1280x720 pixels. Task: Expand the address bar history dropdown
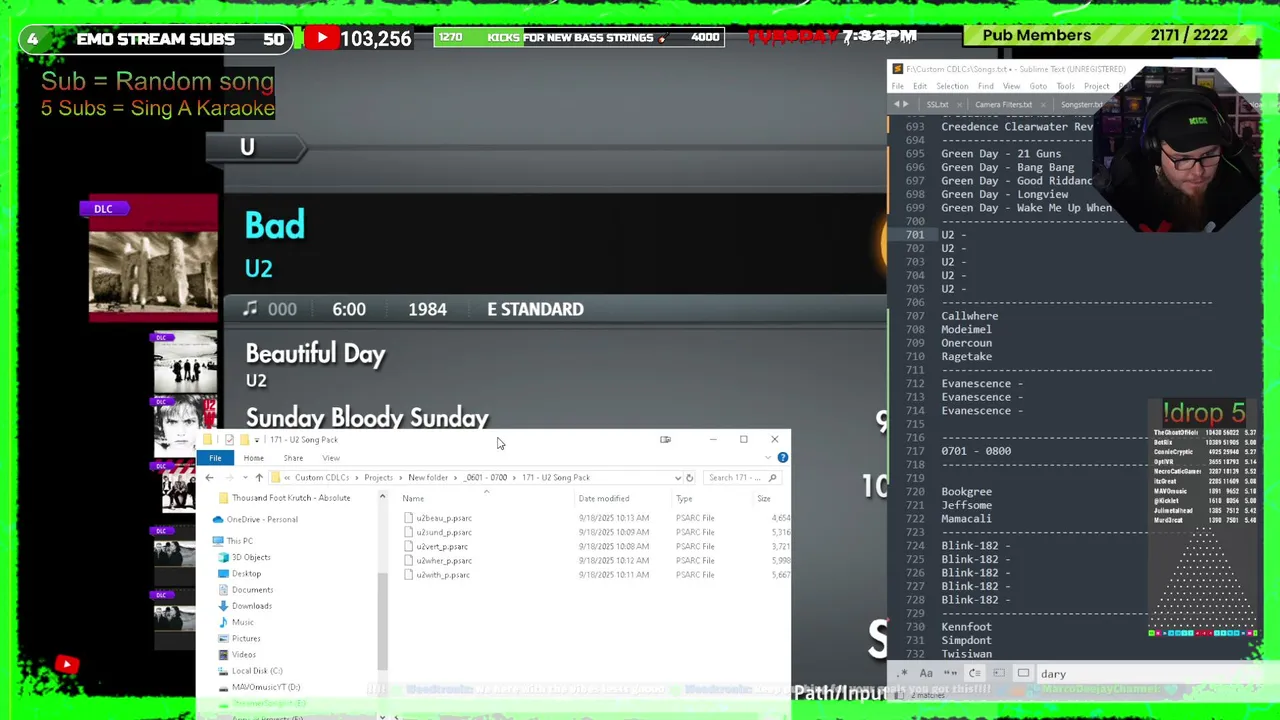tap(678, 478)
